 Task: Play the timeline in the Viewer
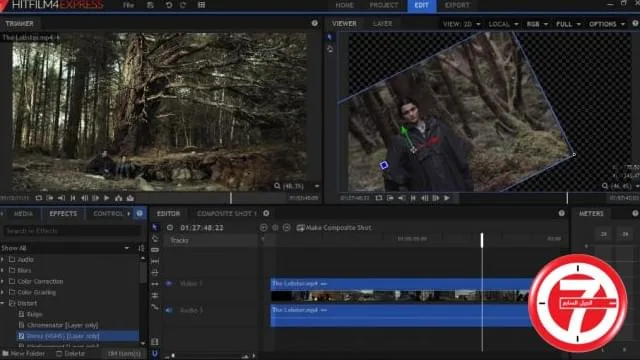[x=447, y=198]
